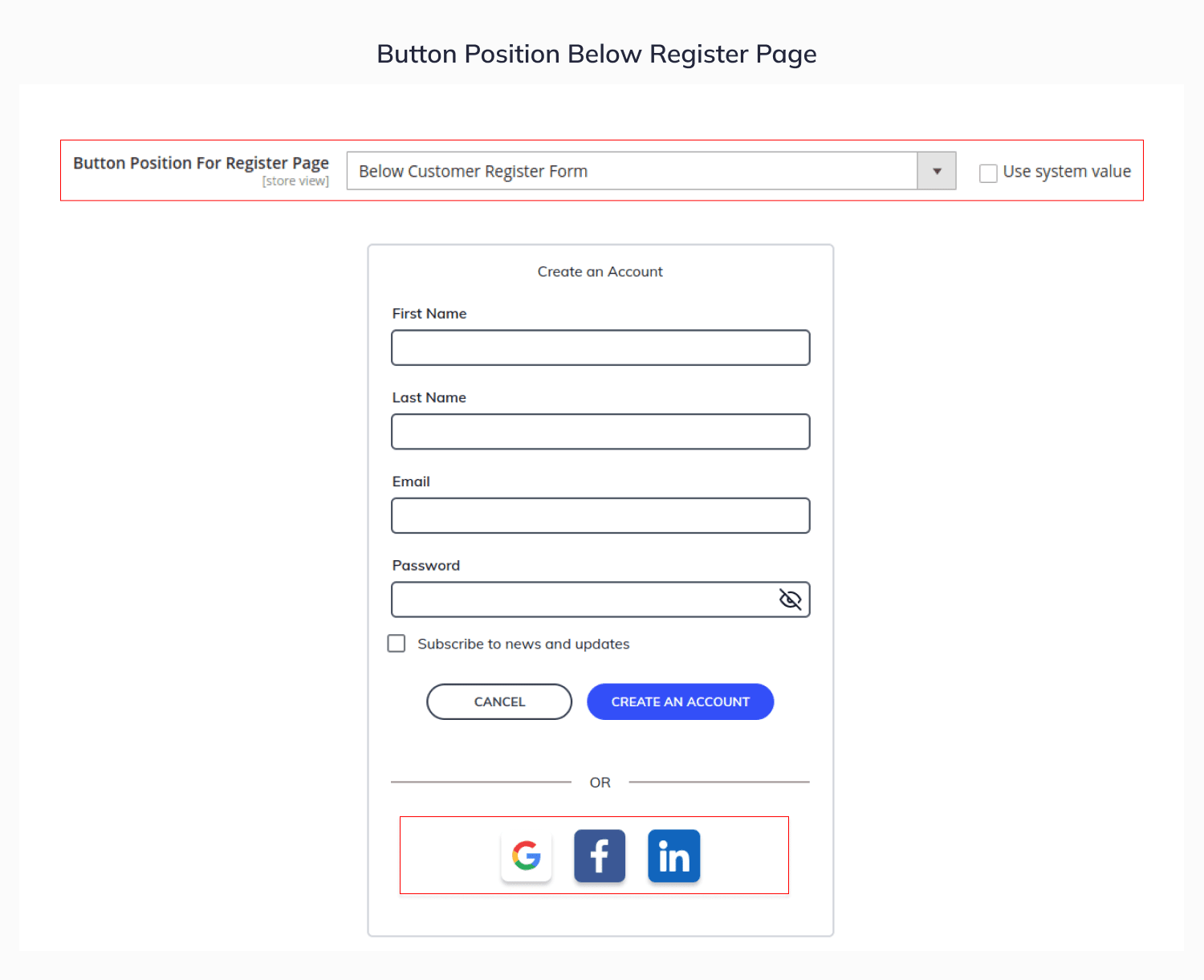Focus the First Name input field
Image resolution: width=1204 pixels, height=980 pixels.
click(600, 348)
